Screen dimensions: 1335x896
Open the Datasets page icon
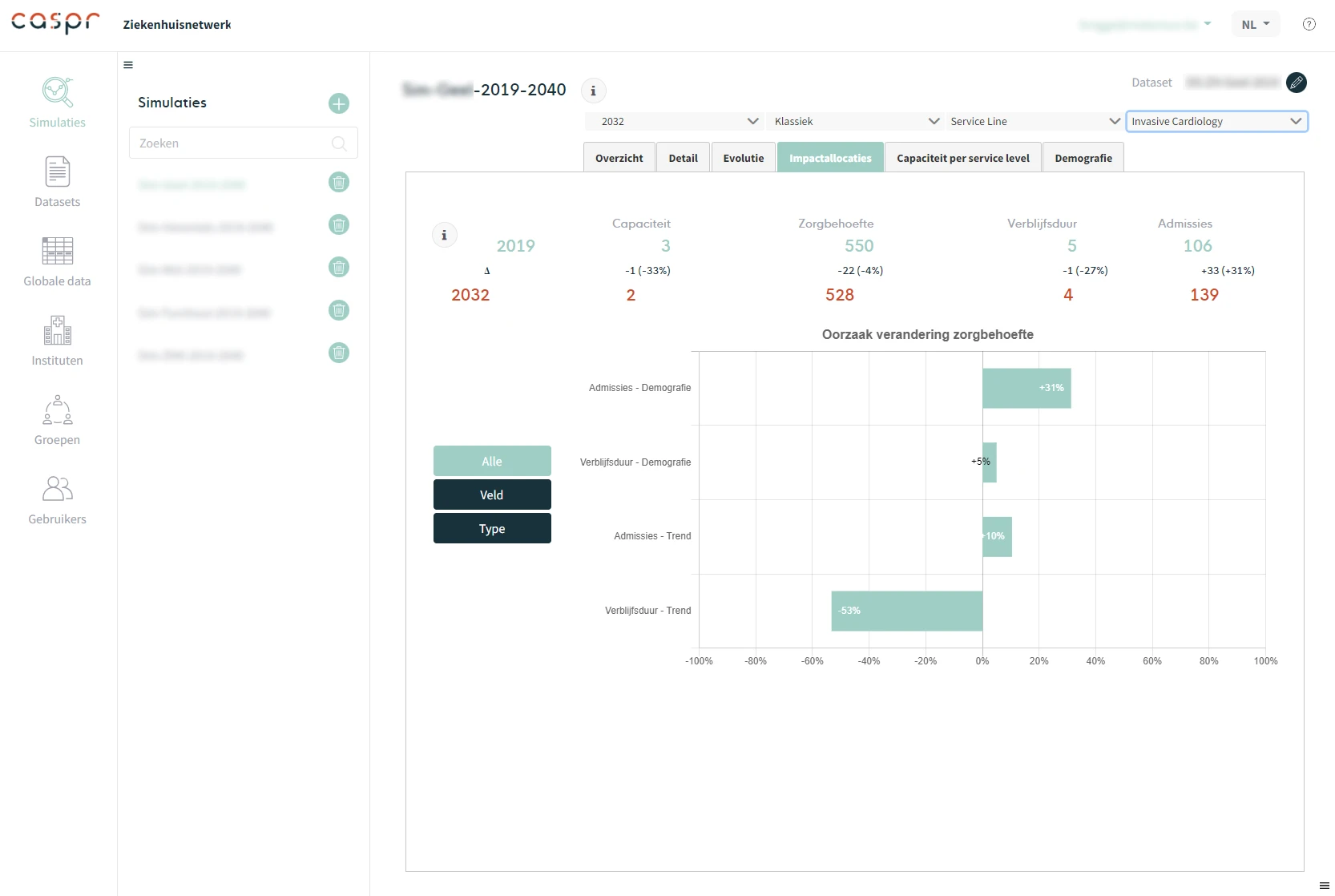pyautogui.click(x=57, y=172)
